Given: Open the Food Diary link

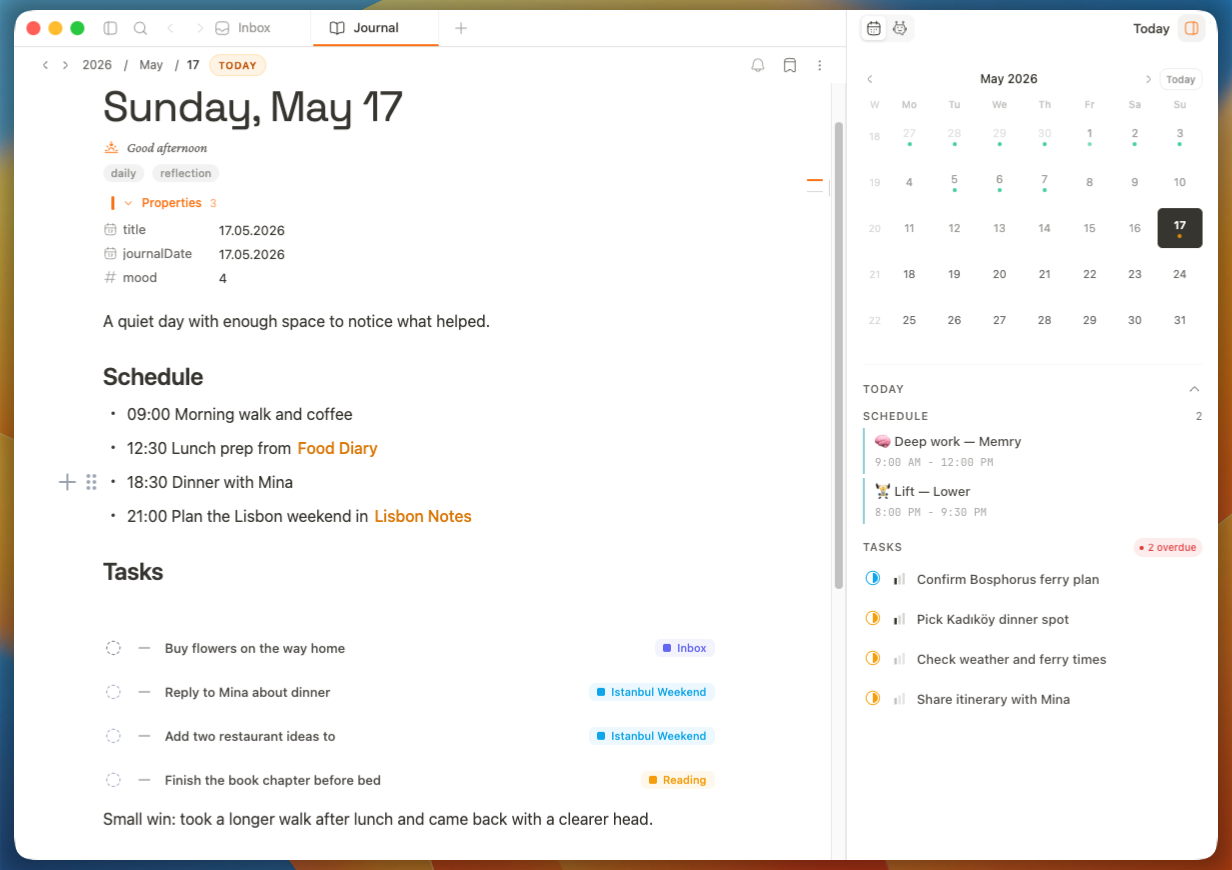Looking at the screenshot, I should coord(338,448).
